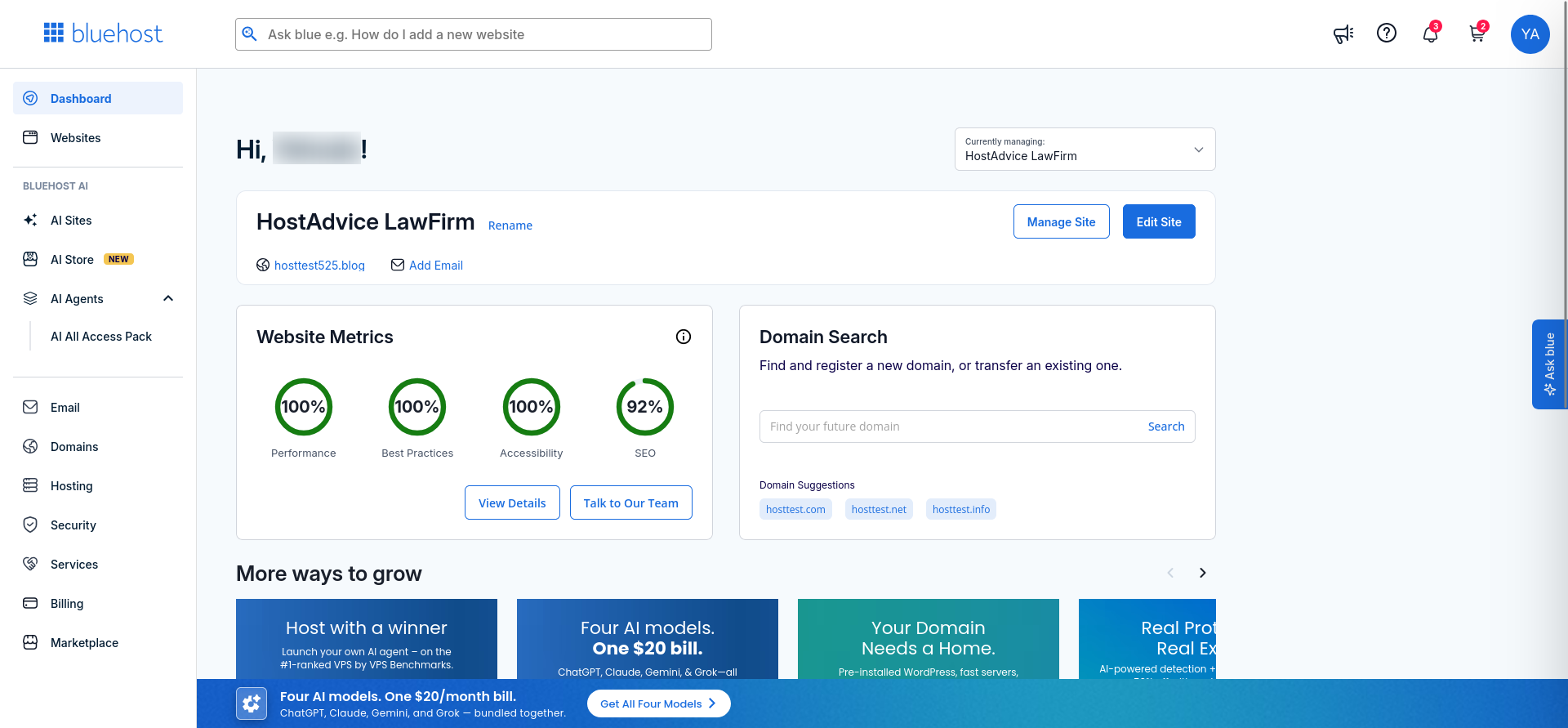1568x728 pixels.
Task: Click the Performance 100% gauge
Action: (x=304, y=407)
